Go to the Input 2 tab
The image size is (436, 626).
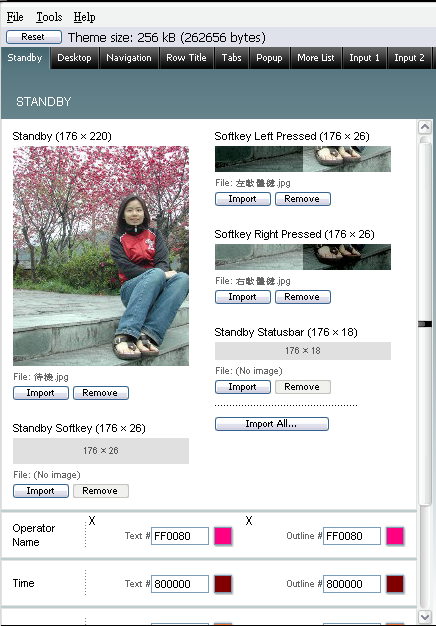(409, 58)
